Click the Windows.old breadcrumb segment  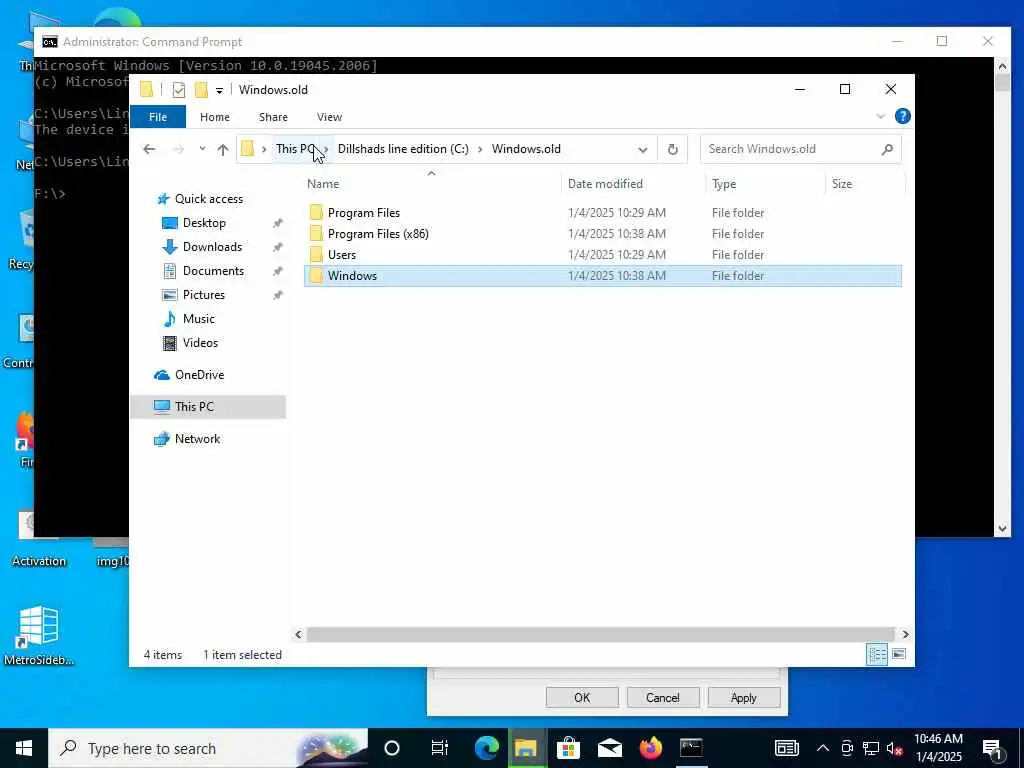pyautogui.click(x=526, y=149)
